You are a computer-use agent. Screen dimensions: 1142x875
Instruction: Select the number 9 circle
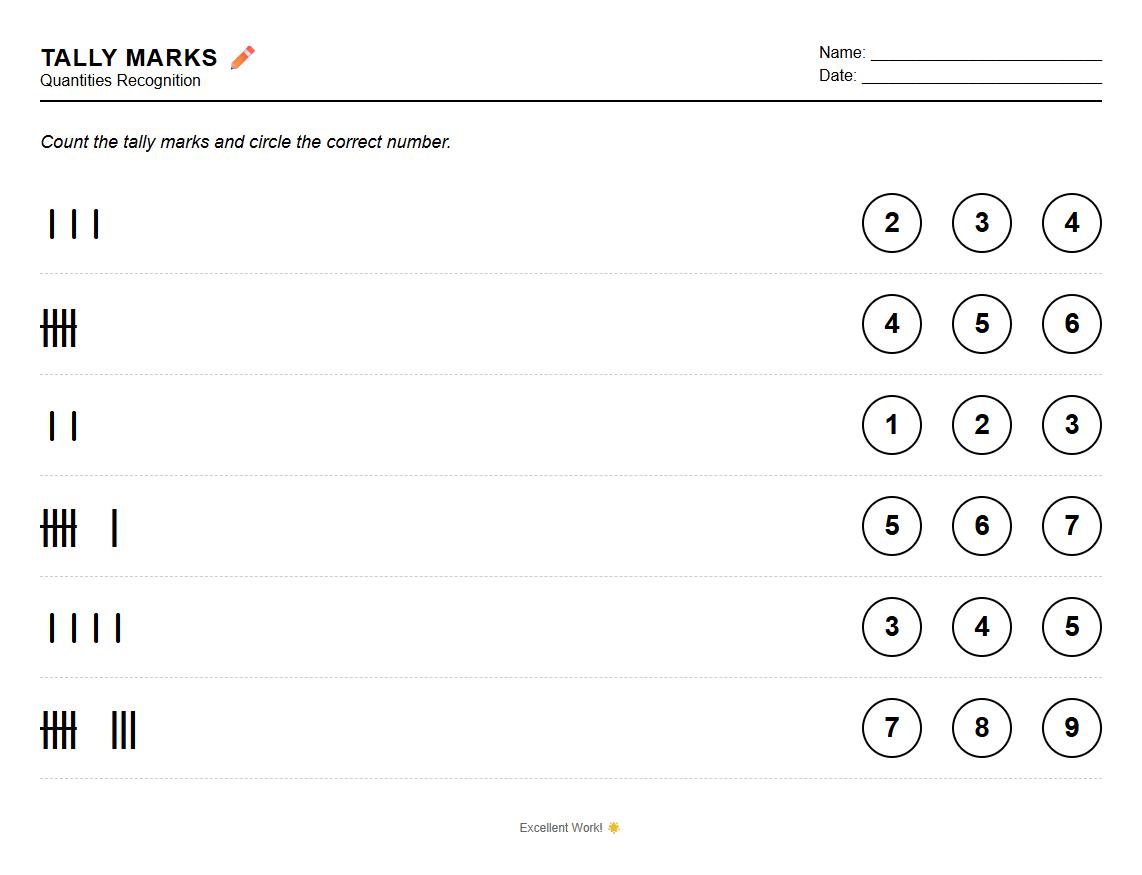1072,728
